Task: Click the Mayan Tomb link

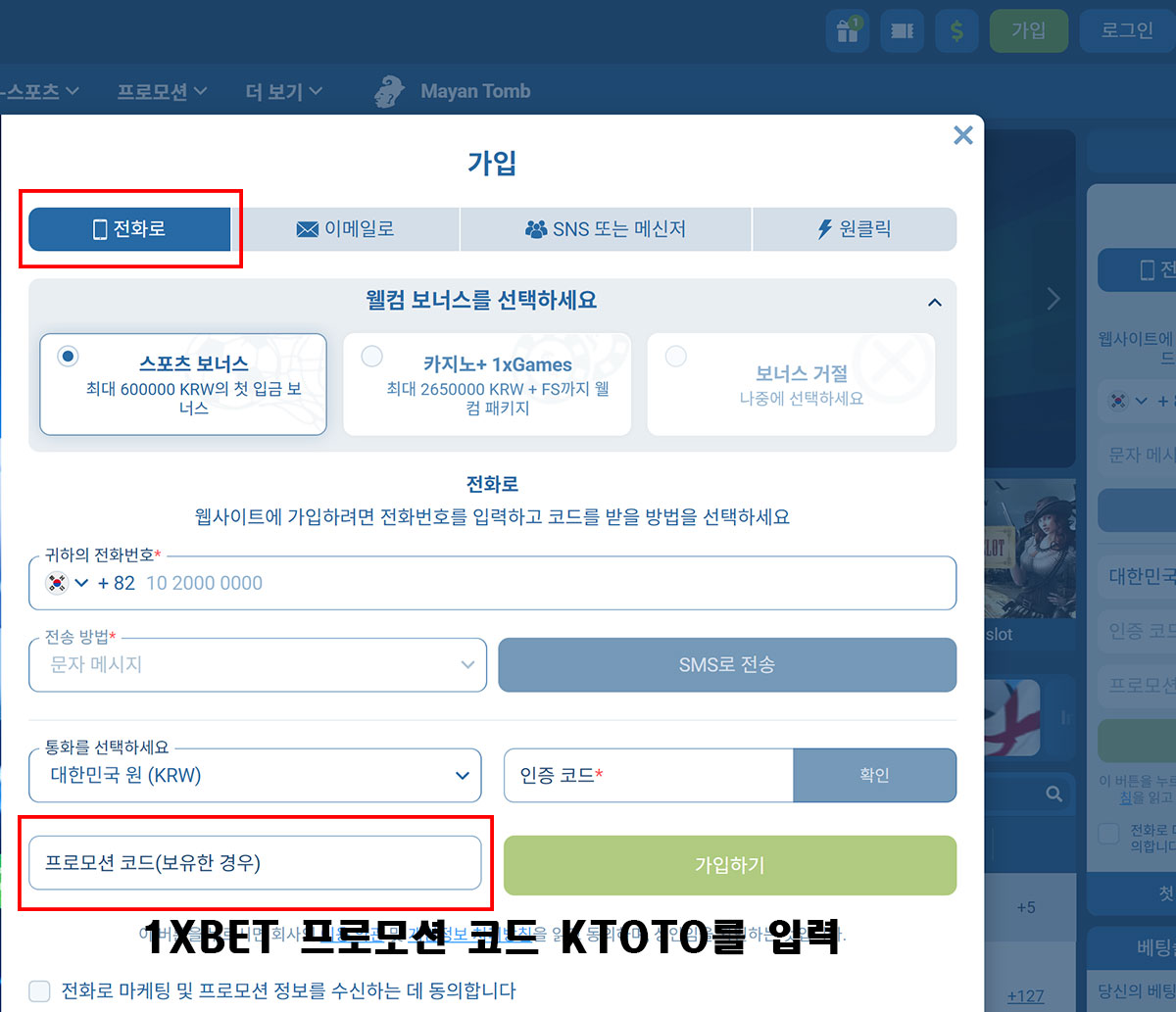Action: click(x=475, y=91)
